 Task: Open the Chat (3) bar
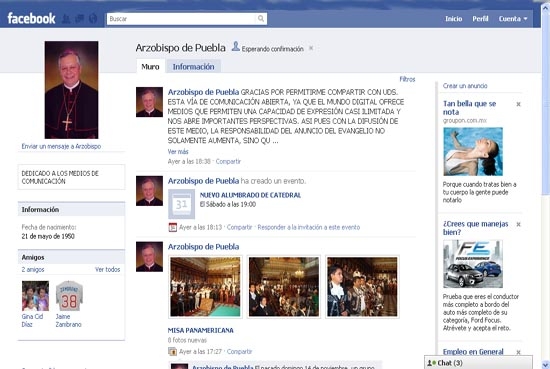(x=478, y=363)
